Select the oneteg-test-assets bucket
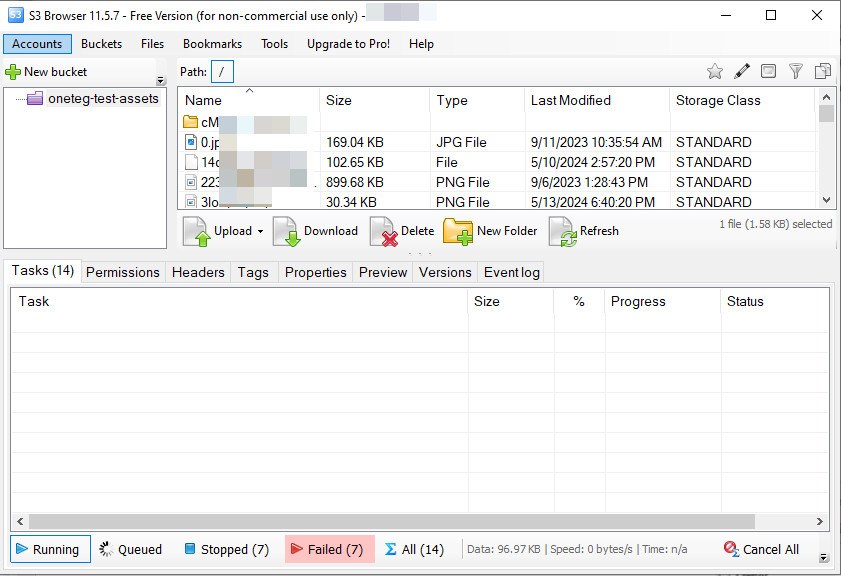The image size is (841, 576). (x=103, y=99)
